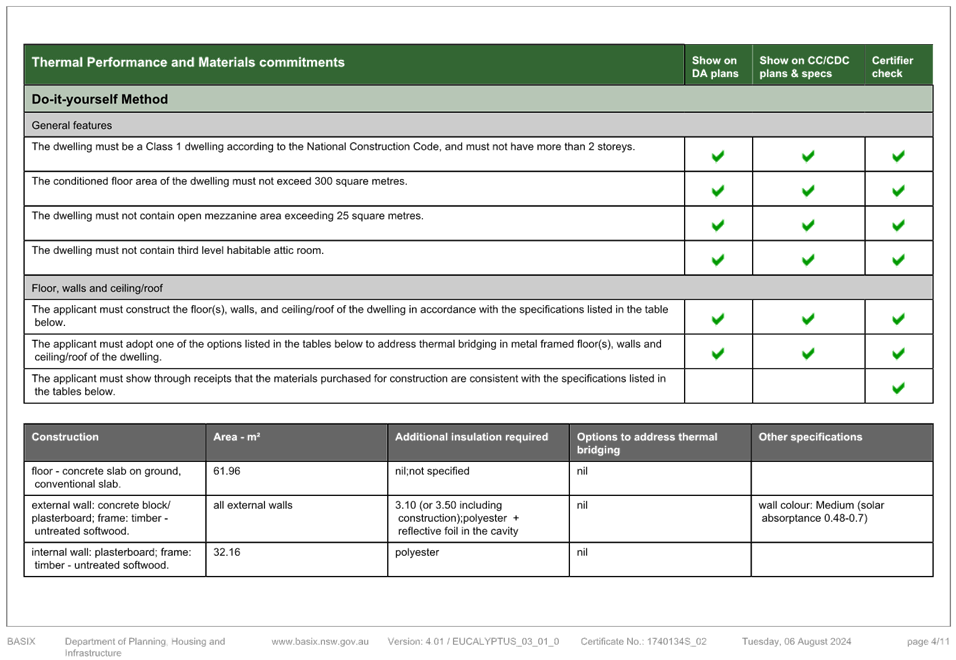Click the 'Certifier check' column header

(x=893, y=67)
